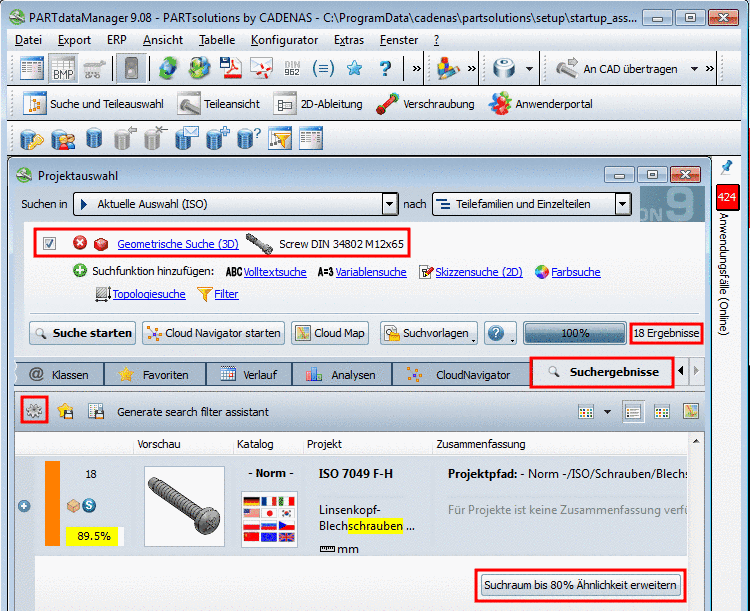Open the Verschraubung view
The image size is (750, 611).
pos(426,104)
